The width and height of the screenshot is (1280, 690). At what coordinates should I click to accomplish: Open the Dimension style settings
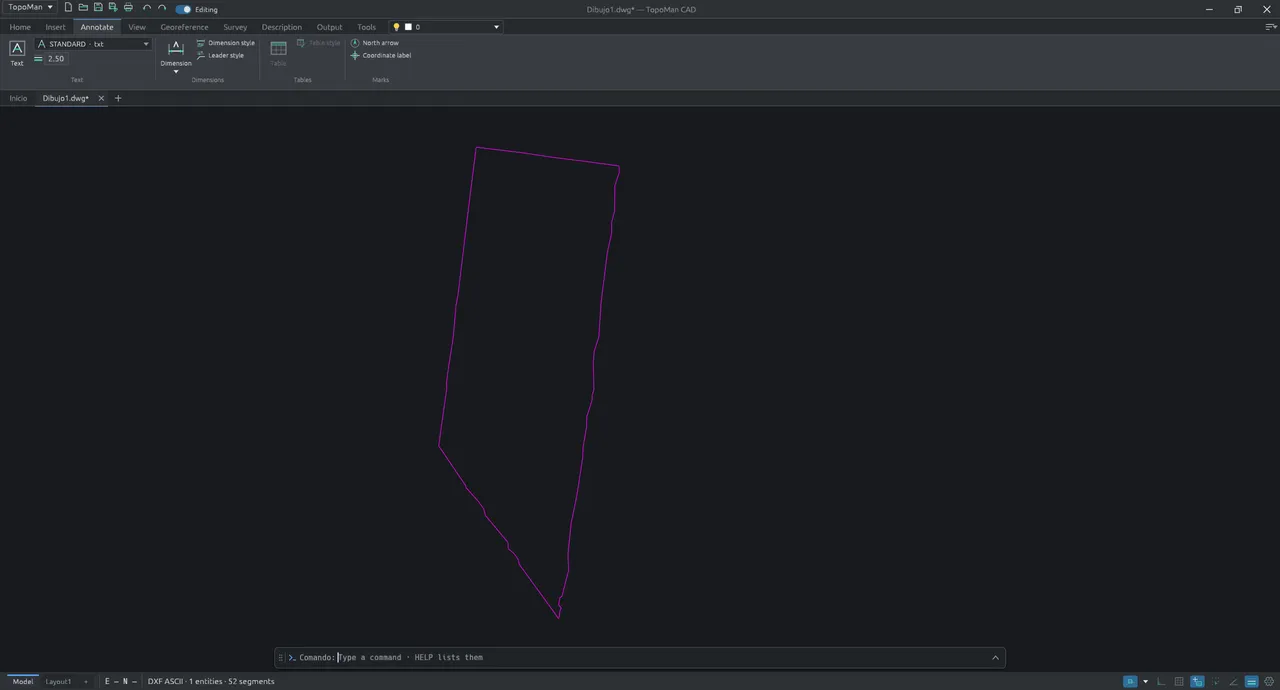point(226,43)
